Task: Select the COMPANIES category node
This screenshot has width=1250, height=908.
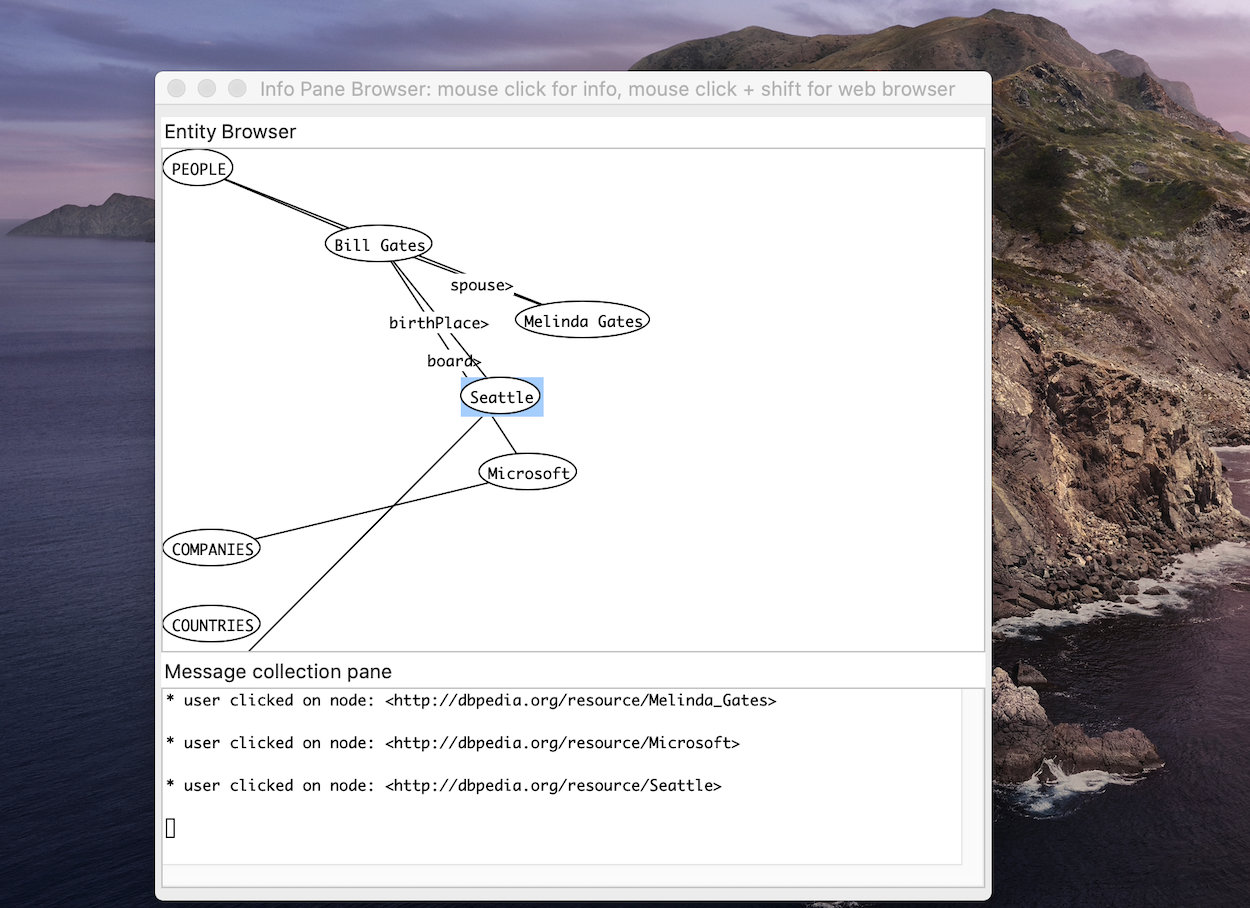Action: coord(212,549)
